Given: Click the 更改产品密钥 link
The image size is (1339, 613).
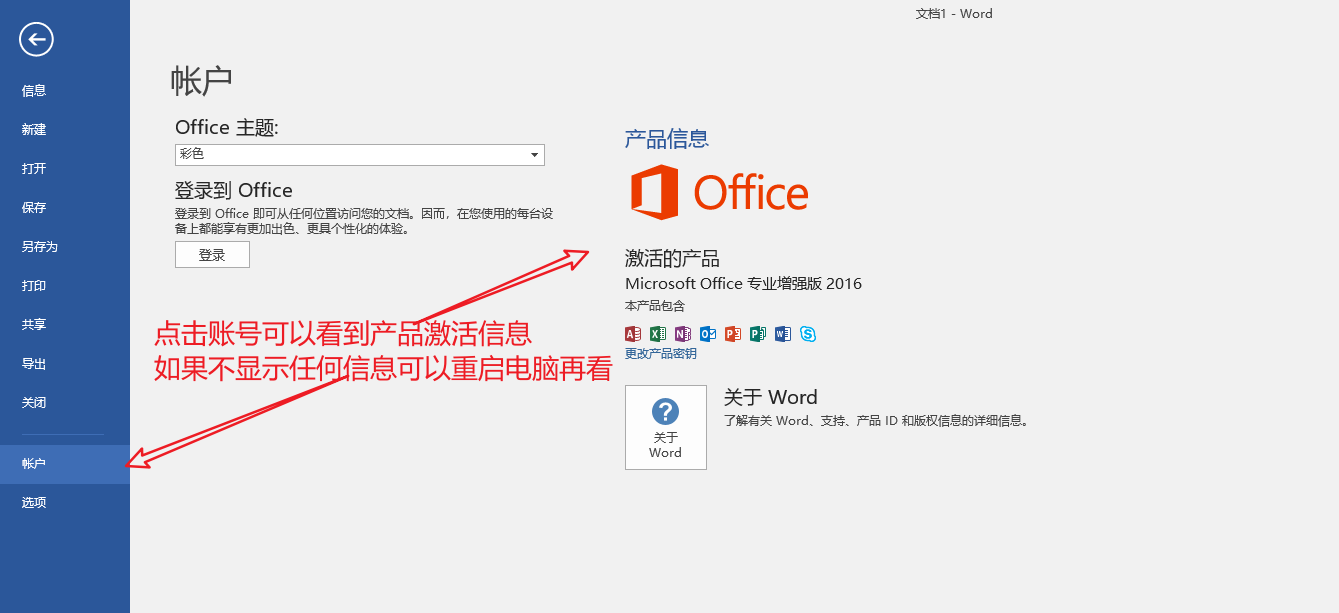Looking at the screenshot, I should tap(661, 354).
